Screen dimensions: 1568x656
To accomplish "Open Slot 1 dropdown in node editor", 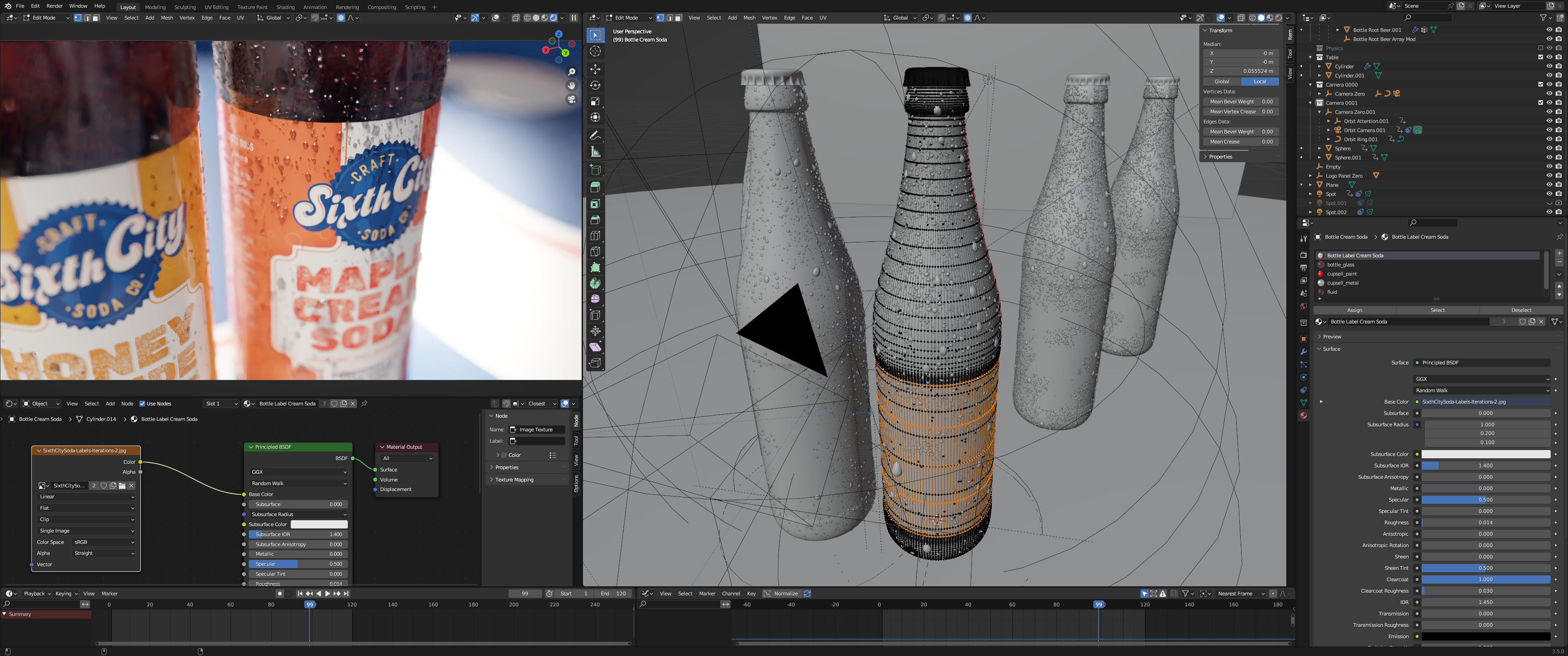I will [x=221, y=404].
